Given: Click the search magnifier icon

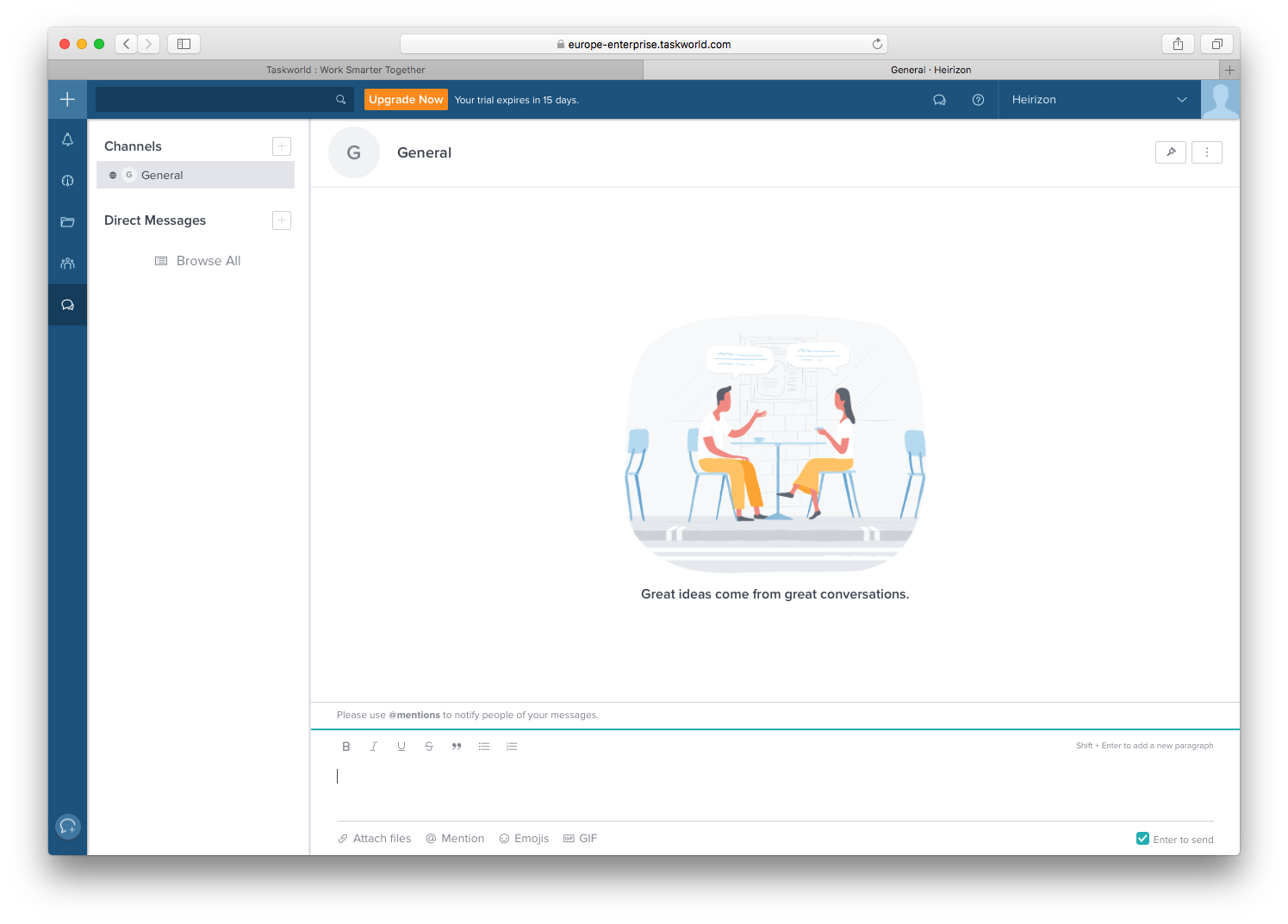Looking at the screenshot, I should coord(341,100).
